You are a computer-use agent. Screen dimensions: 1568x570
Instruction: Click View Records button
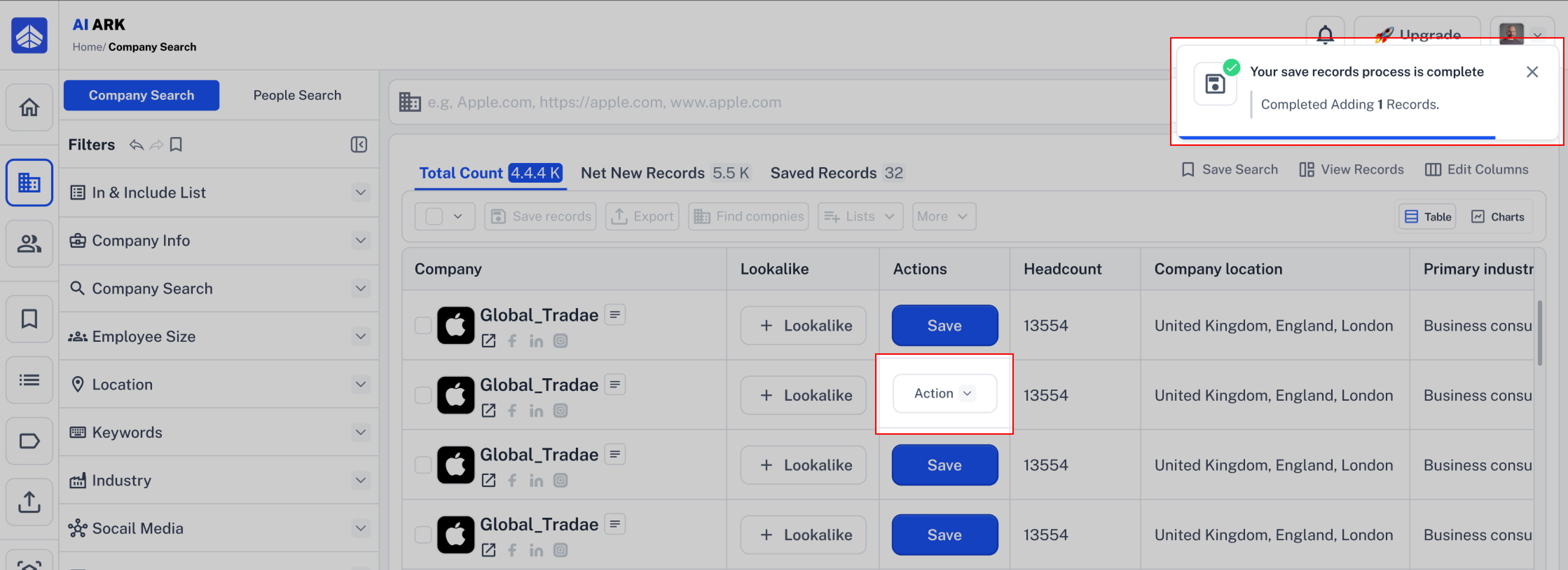1351,169
